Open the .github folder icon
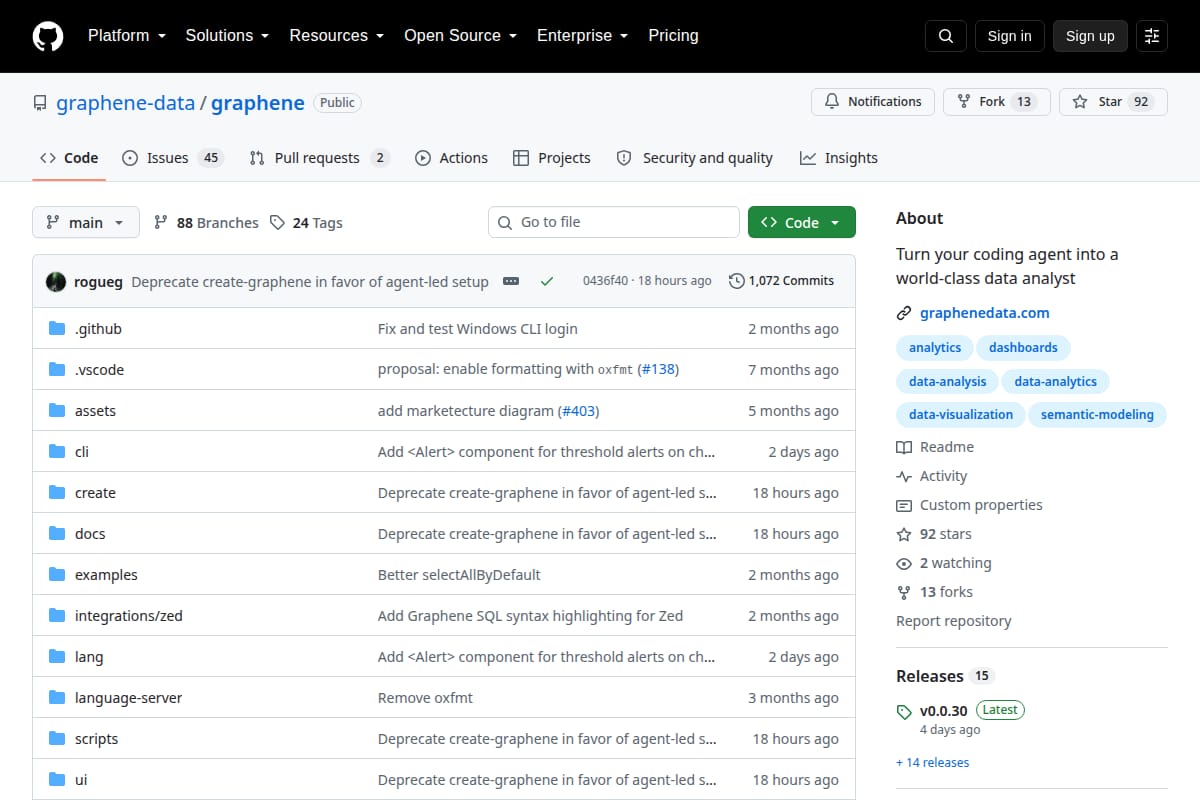Viewport: 1200px width, 800px height. click(57, 329)
